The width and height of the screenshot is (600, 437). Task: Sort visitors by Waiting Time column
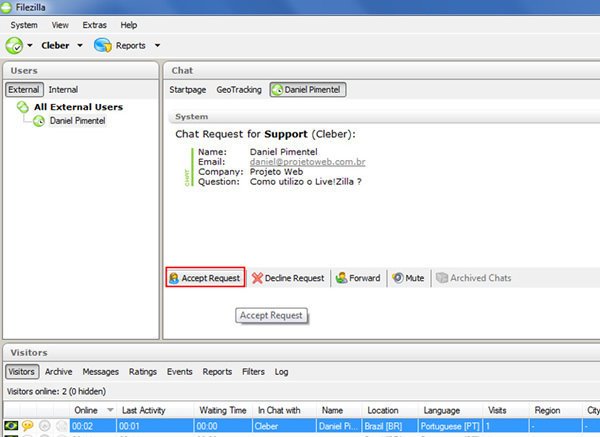(223, 410)
